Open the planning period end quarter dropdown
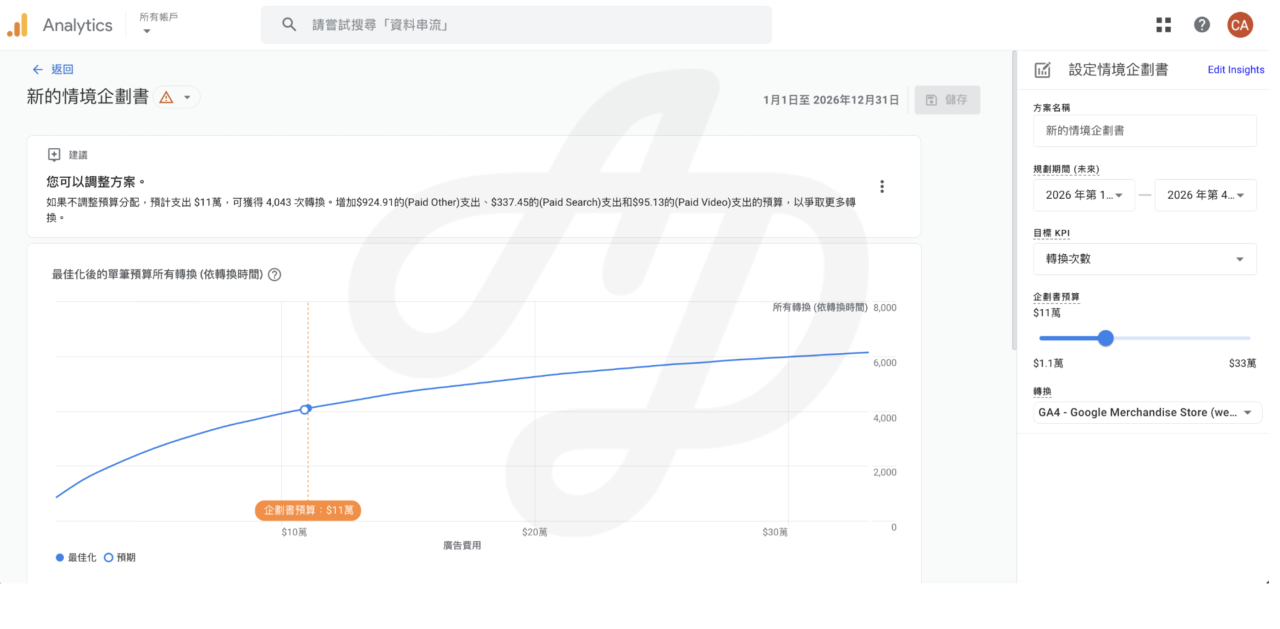The height and width of the screenshot is (629, 1280). pyautogui.click(x=1205, y=195)
